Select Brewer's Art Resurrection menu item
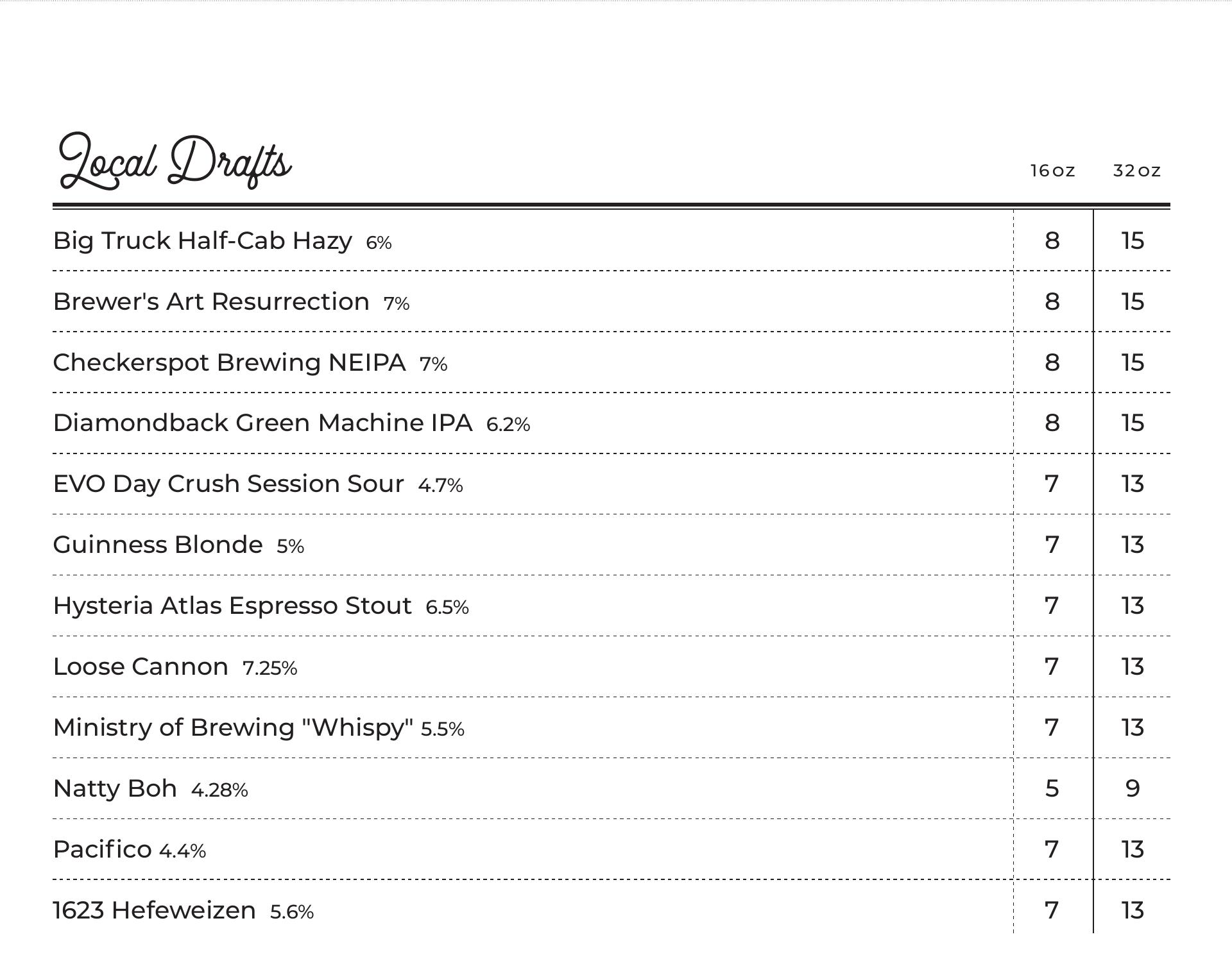 tap(211, 301)
